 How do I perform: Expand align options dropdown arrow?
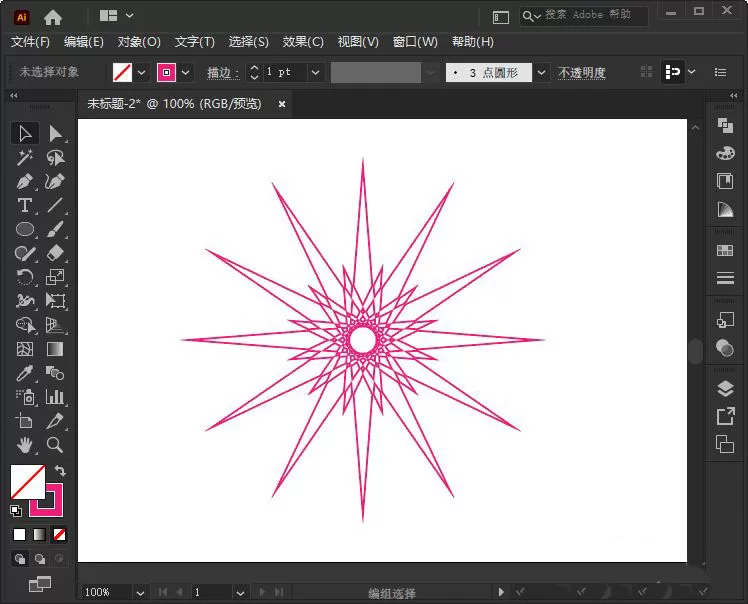pyautogui.click(x=692, y=72)
